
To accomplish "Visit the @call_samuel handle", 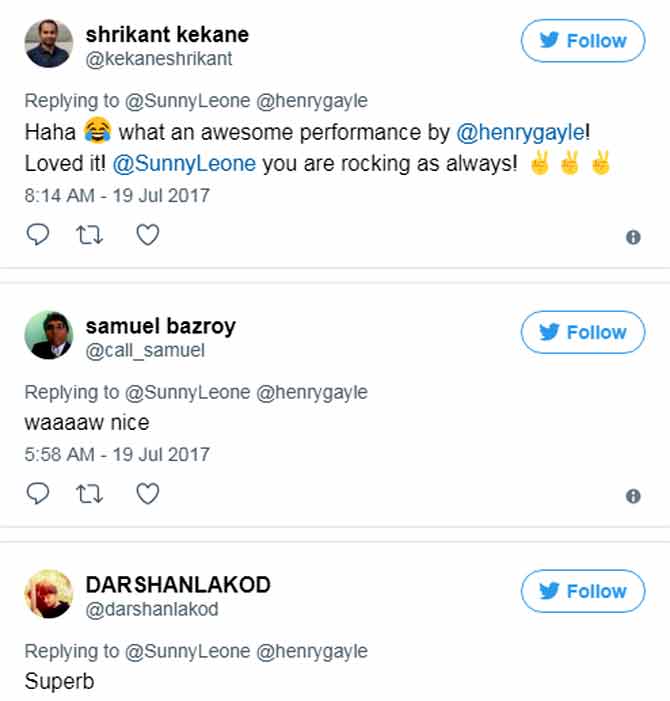I will [144, 350].
